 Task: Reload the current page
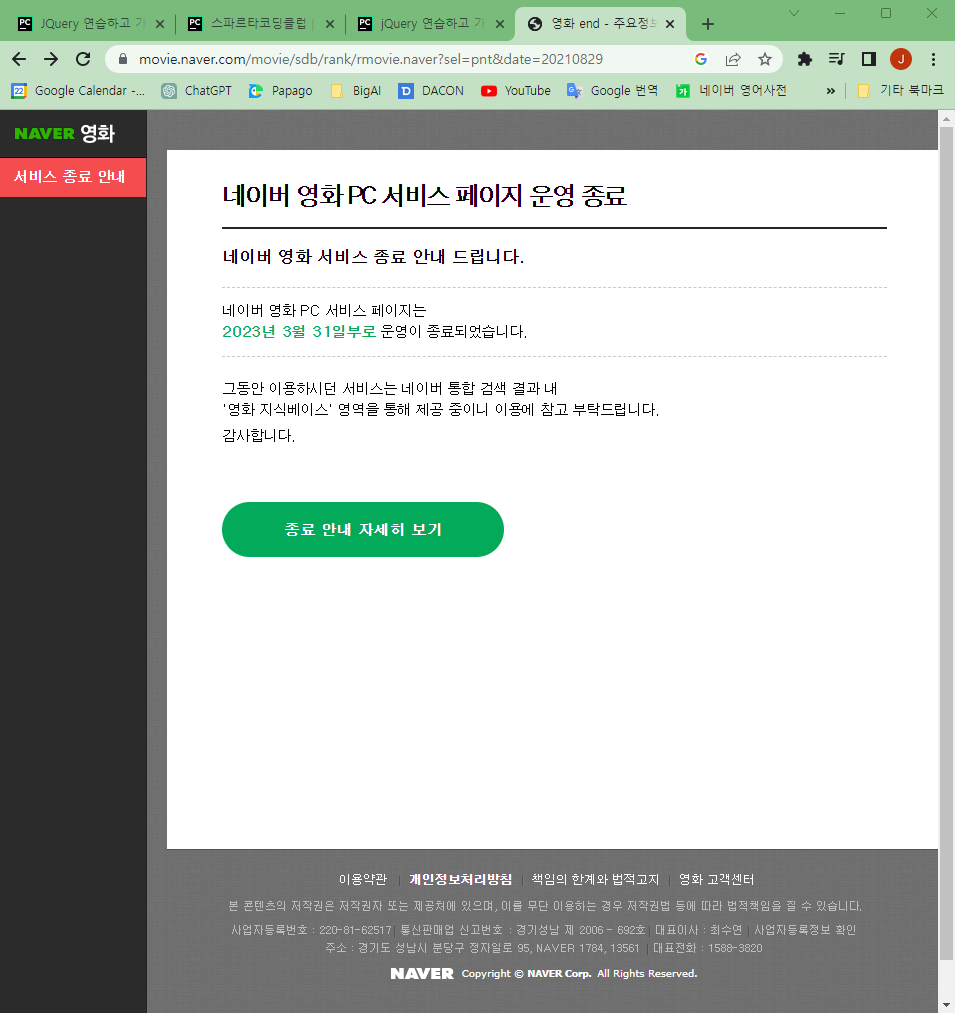pyautogui.click(x=83, y=59)
